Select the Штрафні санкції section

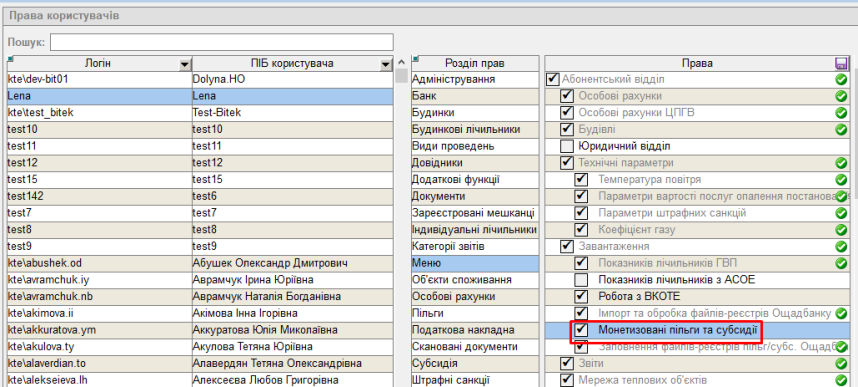click(475, 380)
